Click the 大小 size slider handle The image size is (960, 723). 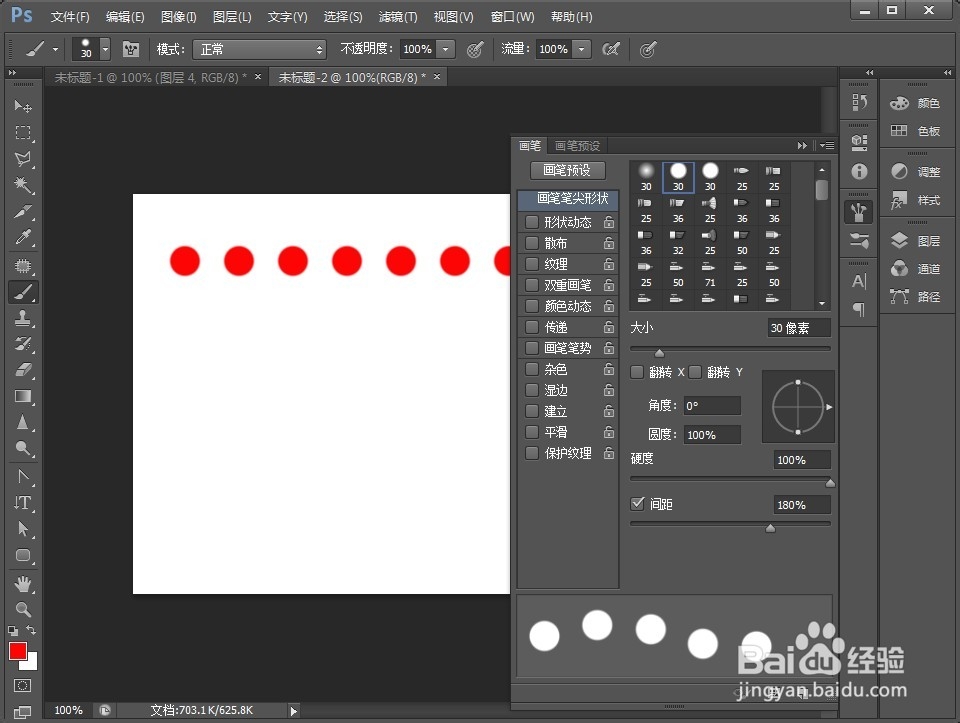[x=659, y=353]
